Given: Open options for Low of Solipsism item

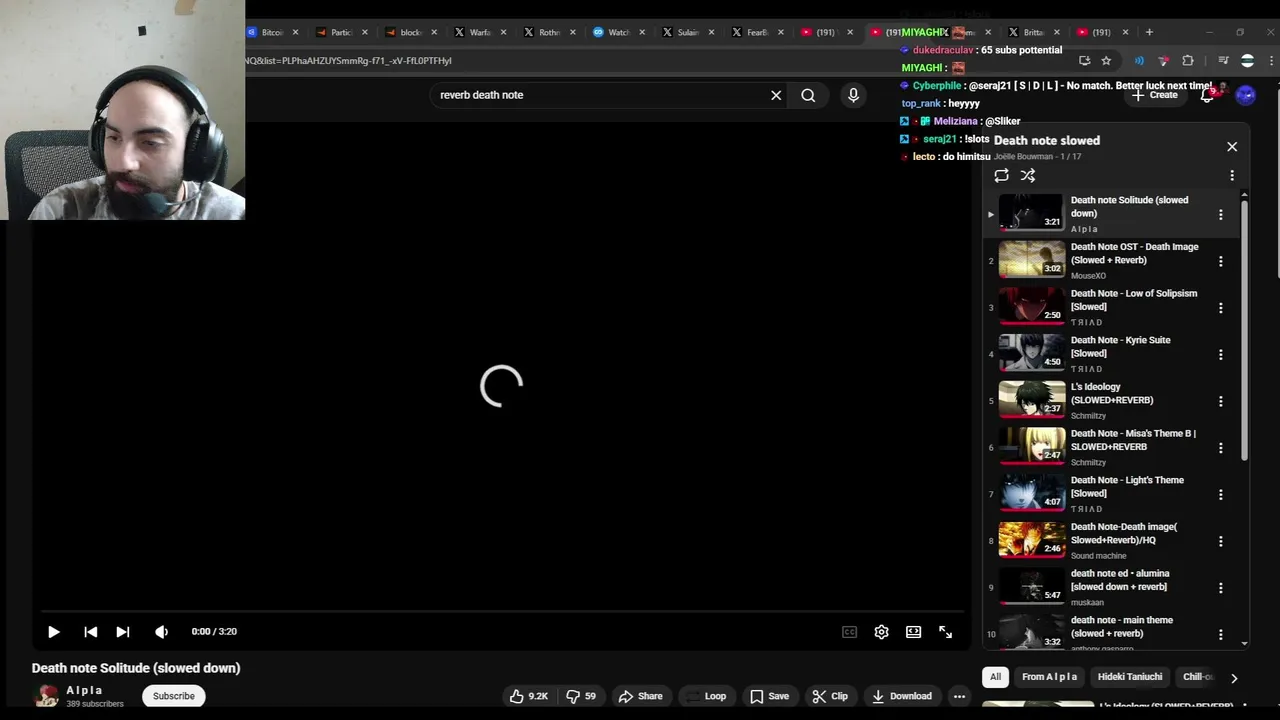Looking at the screenshot, I should 1220,308.
